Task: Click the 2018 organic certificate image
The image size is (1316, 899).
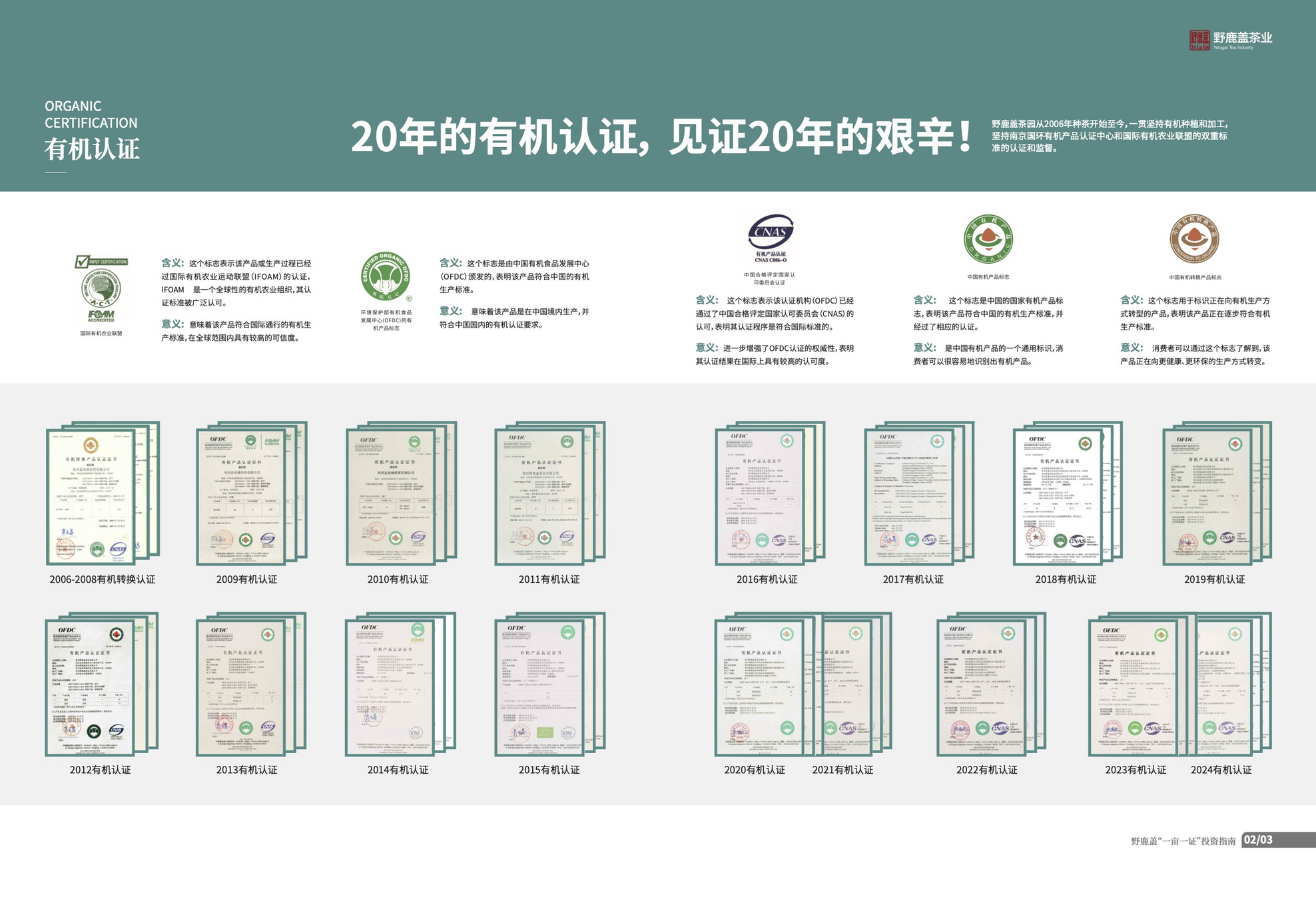Action: (1059, 496)
